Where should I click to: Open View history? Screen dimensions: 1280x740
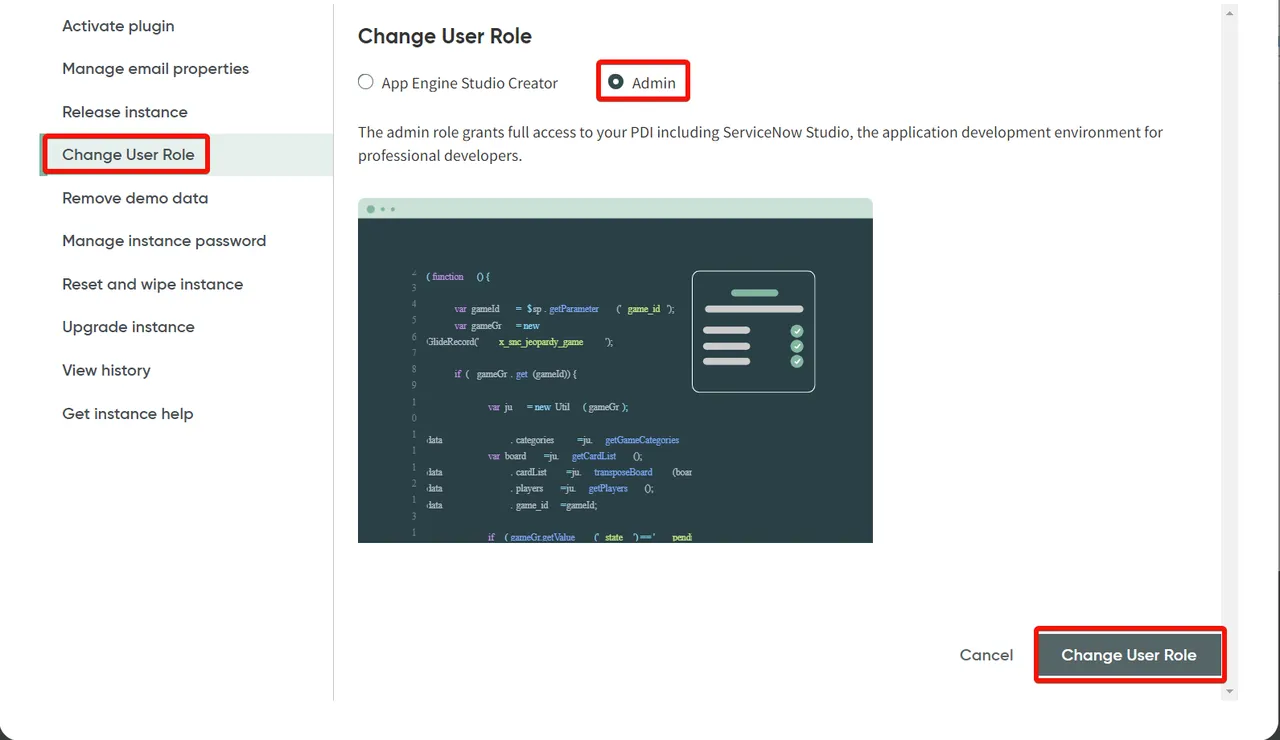(x=106, y=370)
